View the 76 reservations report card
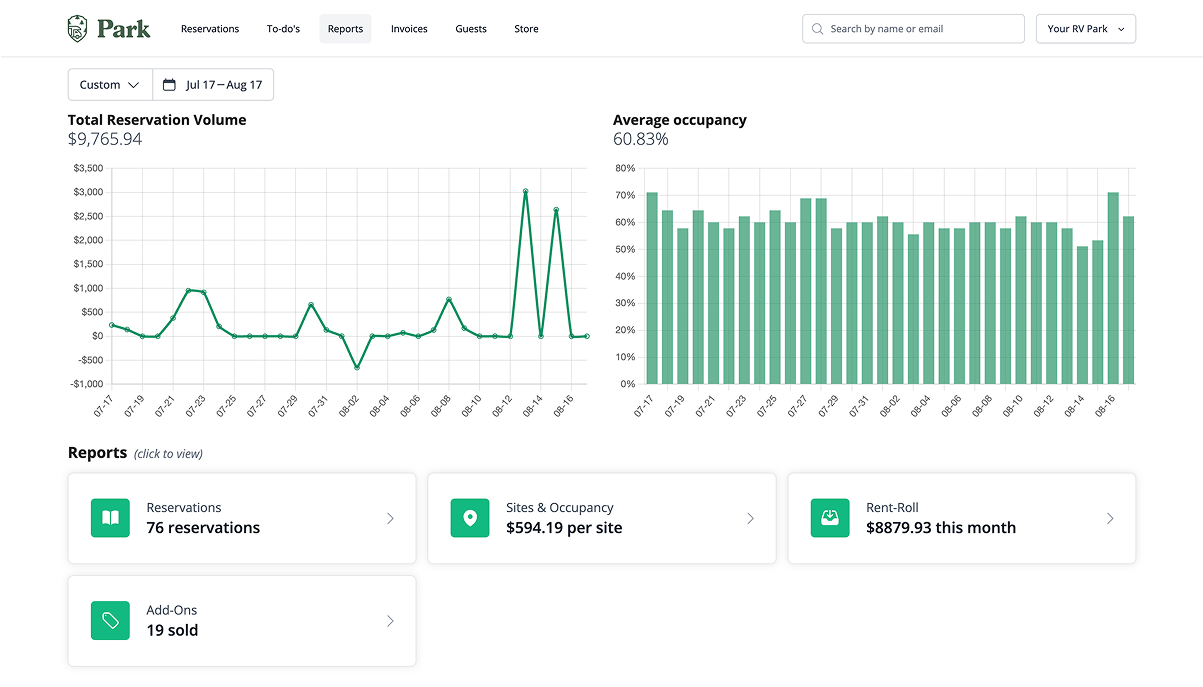 240,518
